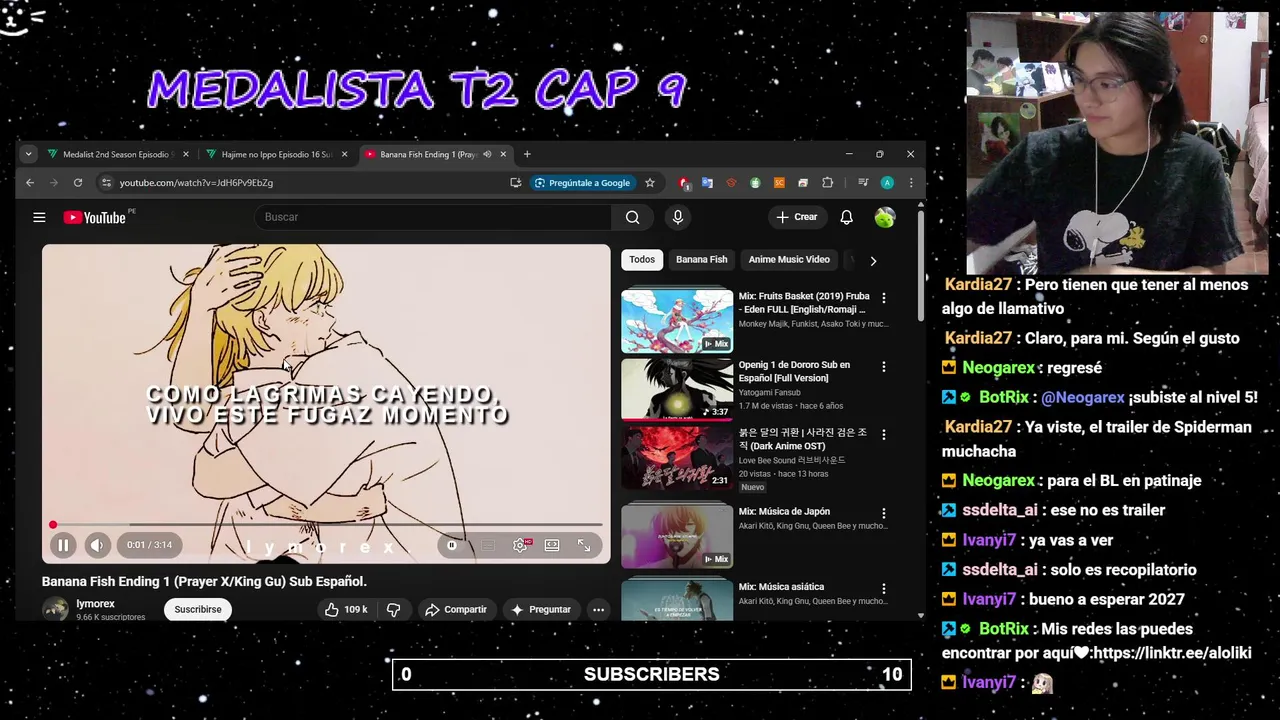Go back in browser history
The image size is (1280, 720).
click(30, 183)
